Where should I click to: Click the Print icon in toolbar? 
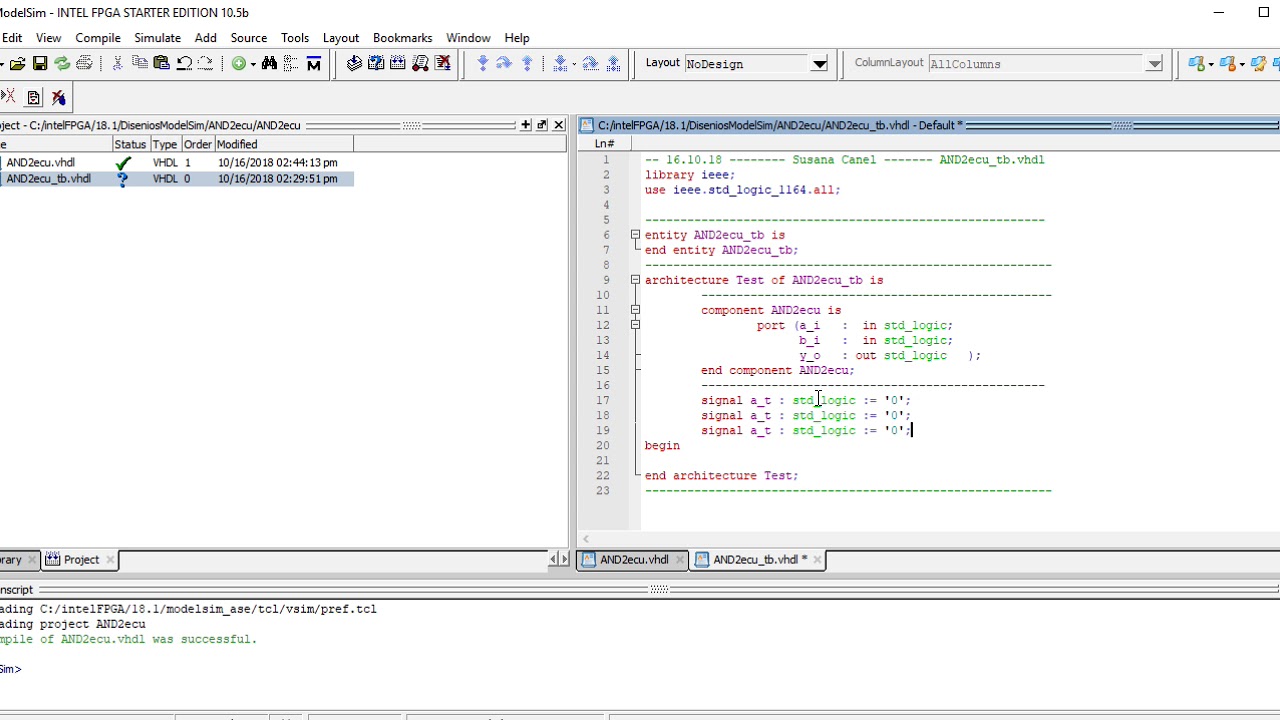click(x=84, y=64)
